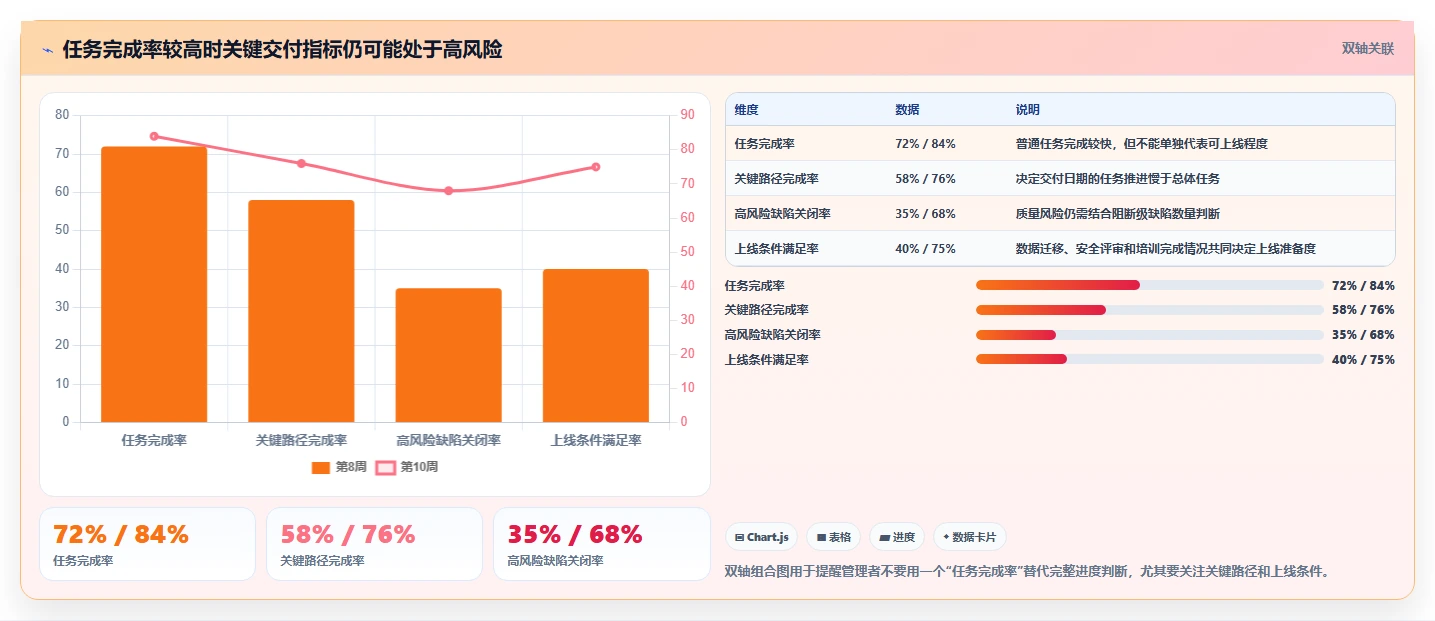Click the line point above the 关键路径完成率 bar
Viewport: 1435px width, 621px height.
(301, 163)
